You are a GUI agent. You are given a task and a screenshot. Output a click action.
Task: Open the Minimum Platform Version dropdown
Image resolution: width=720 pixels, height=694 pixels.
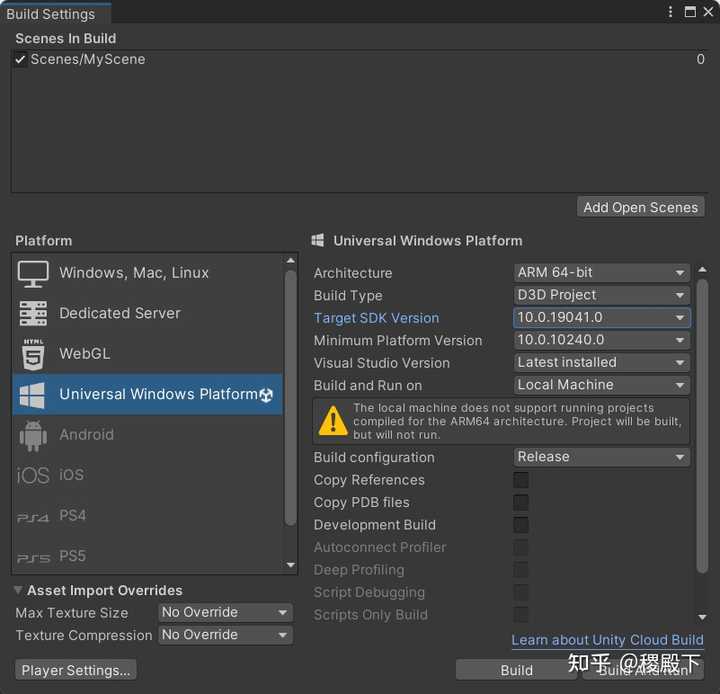(602, 340)
